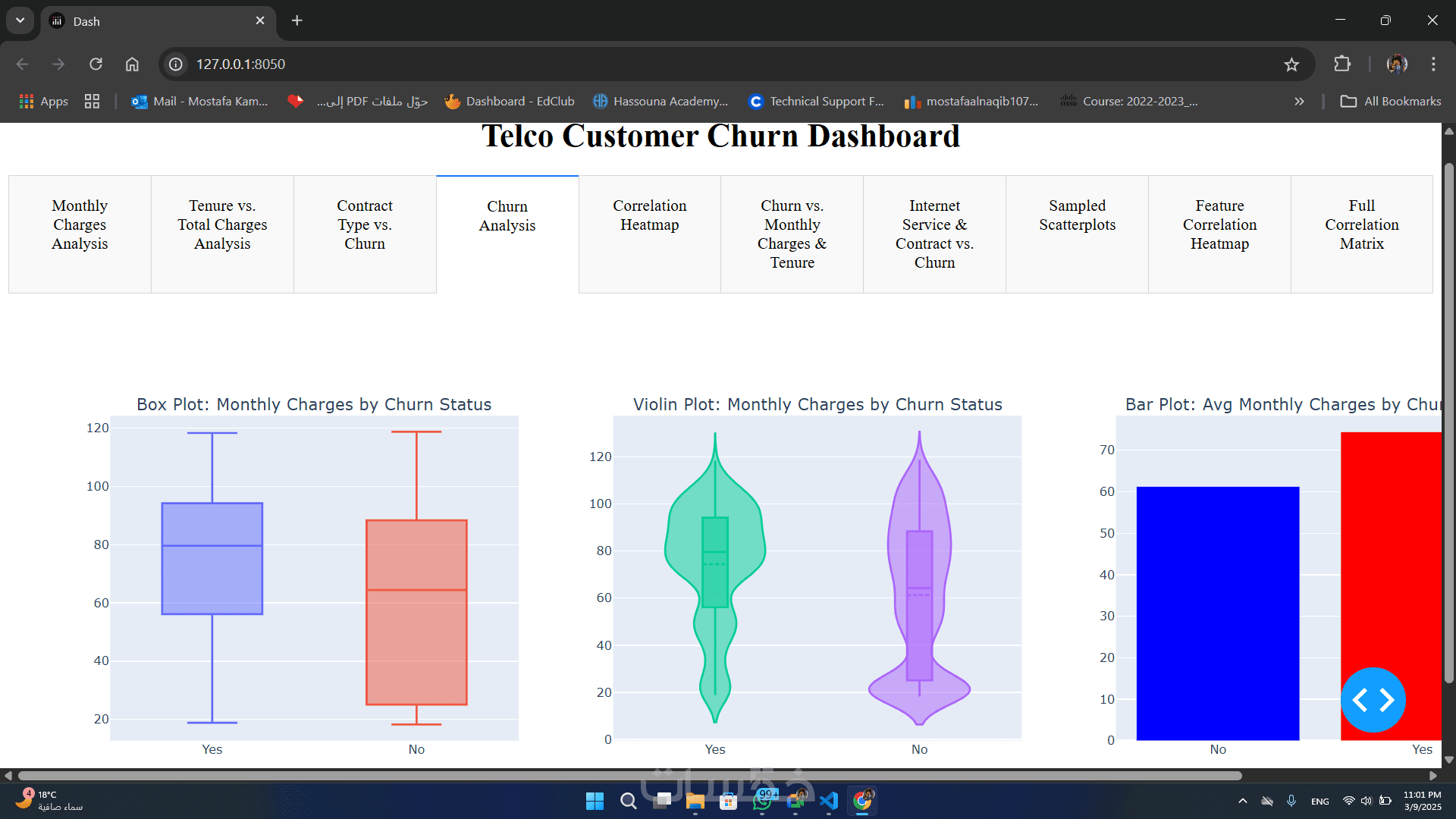The height and width of the screenshot is (819, 1456).
Task: Open the Apps grid bookmark icon
Action: (x=27, y=102)
